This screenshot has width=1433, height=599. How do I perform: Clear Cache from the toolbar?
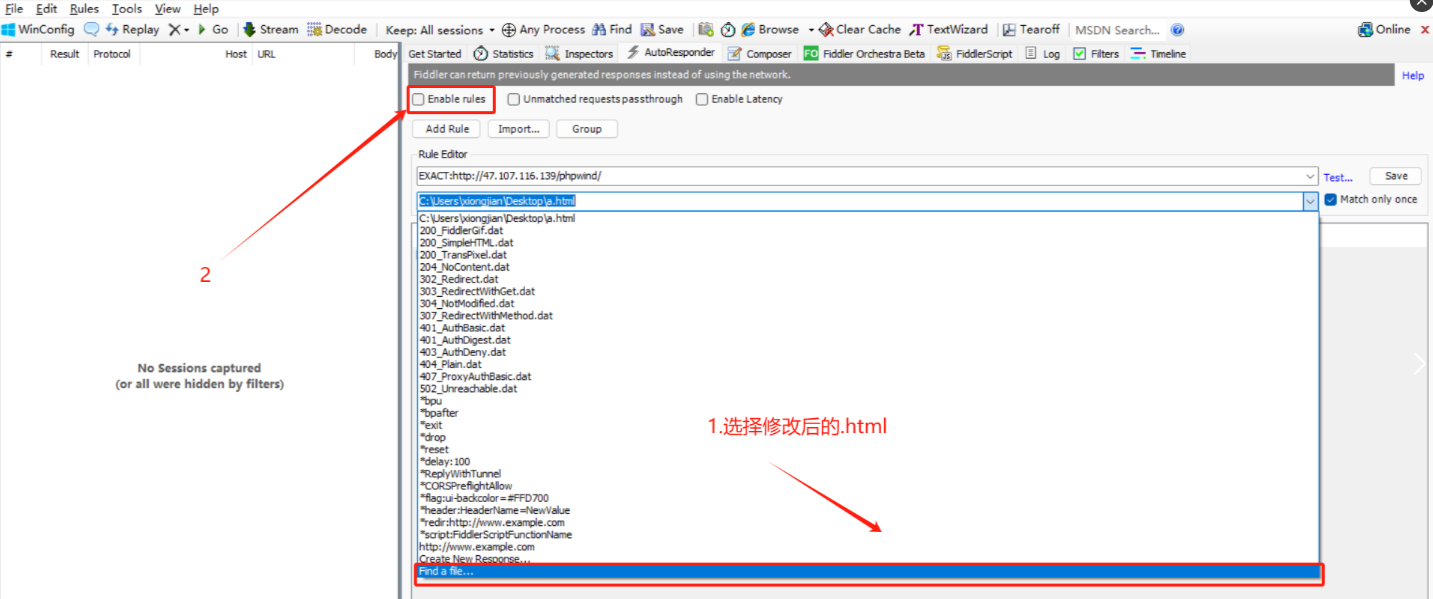click(x=859, y=30)
